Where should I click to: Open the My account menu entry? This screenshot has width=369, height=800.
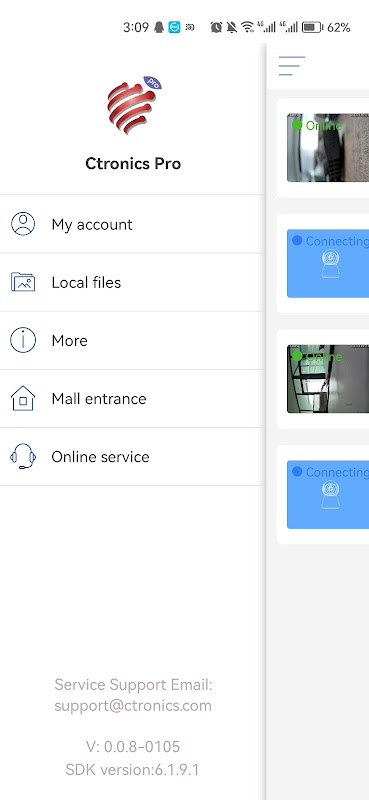pyautogui.click(x=131, y=224)
